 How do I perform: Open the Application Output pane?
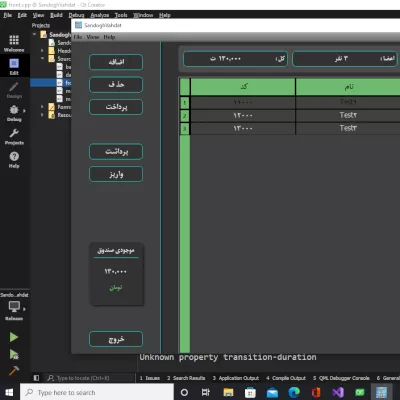click(x=236, y=378)
